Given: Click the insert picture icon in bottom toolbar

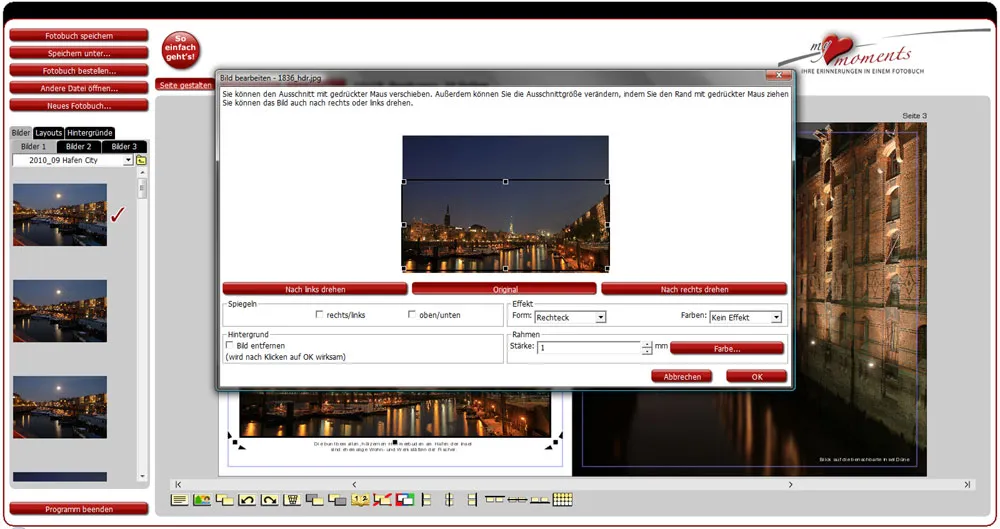Looking at the screenshot, I should coord(202,499).
